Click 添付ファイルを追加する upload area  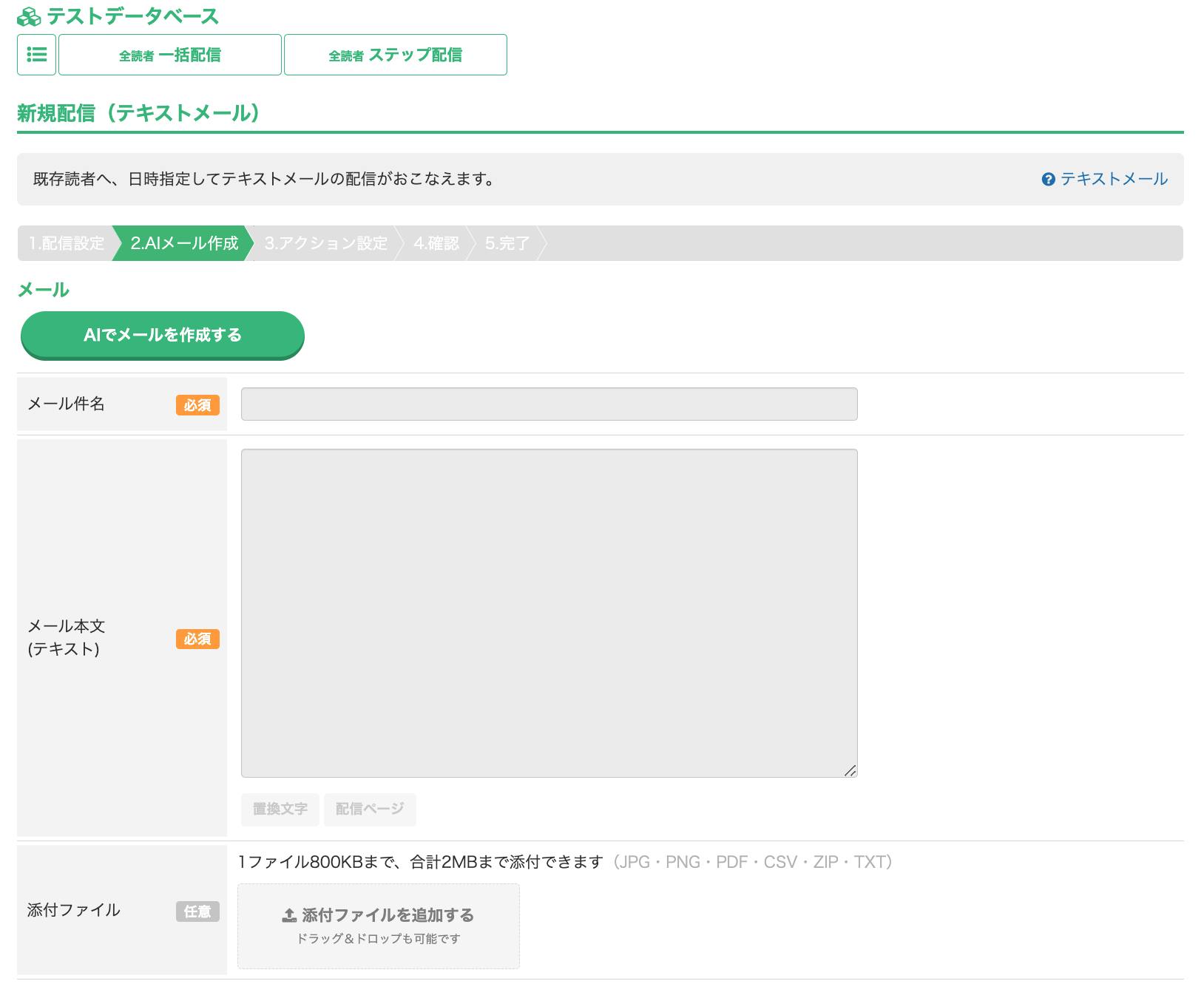pos(378,926)
